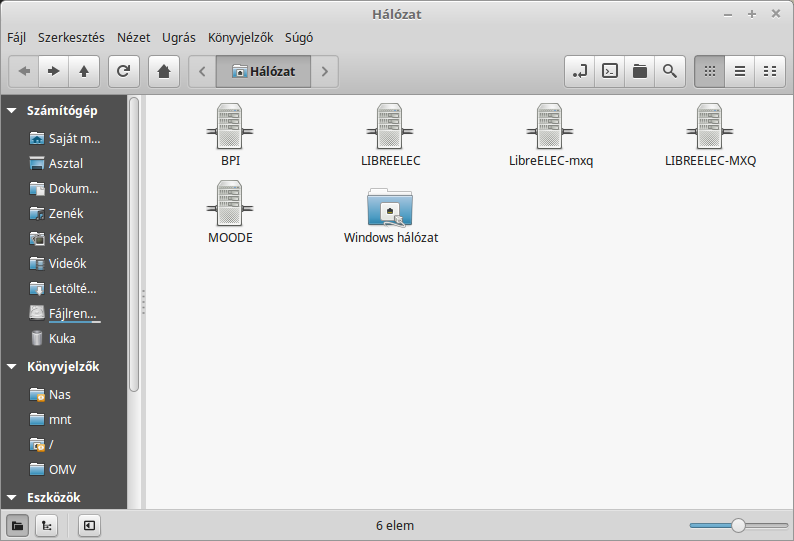Click the Hálózat path bar button
This screenshot has height=541, width=794.
[x=263, y=71]
